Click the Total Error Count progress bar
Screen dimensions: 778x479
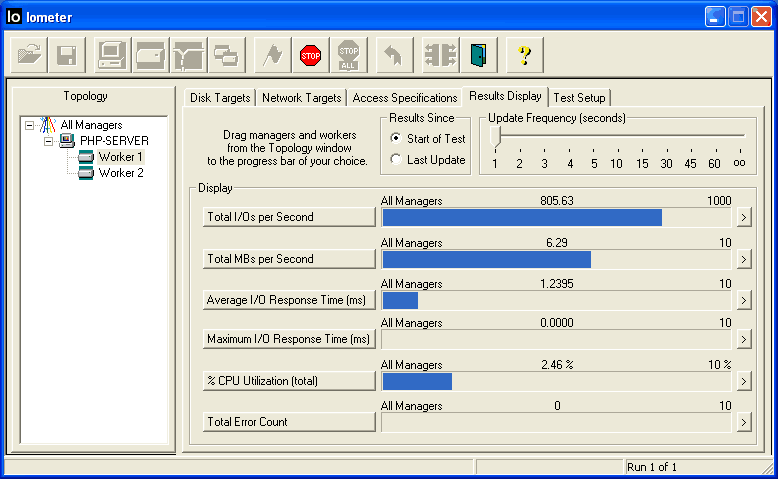[556, 422]
